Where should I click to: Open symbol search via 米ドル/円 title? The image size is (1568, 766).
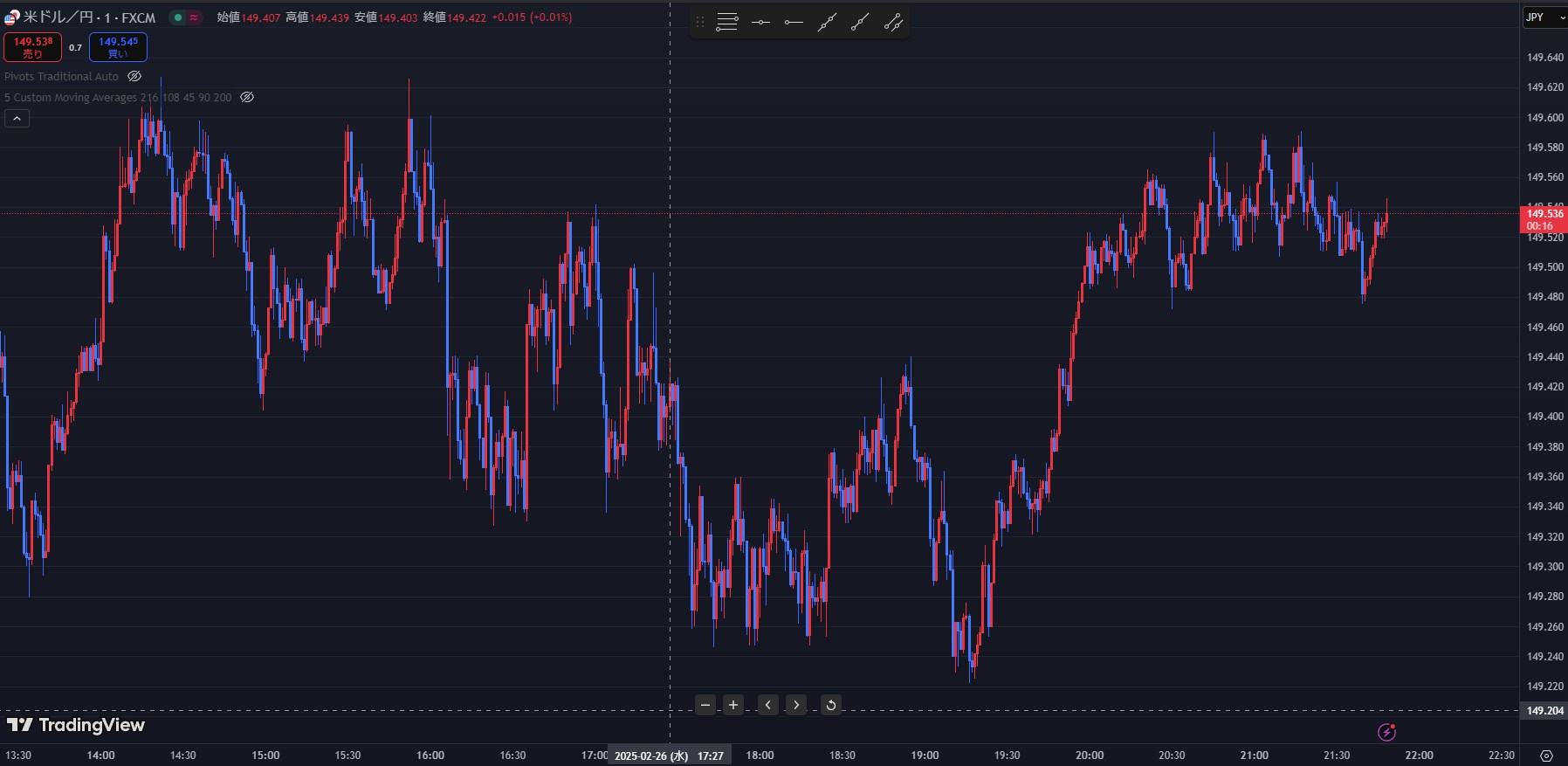pyautogui.click(x=87, y=17)
